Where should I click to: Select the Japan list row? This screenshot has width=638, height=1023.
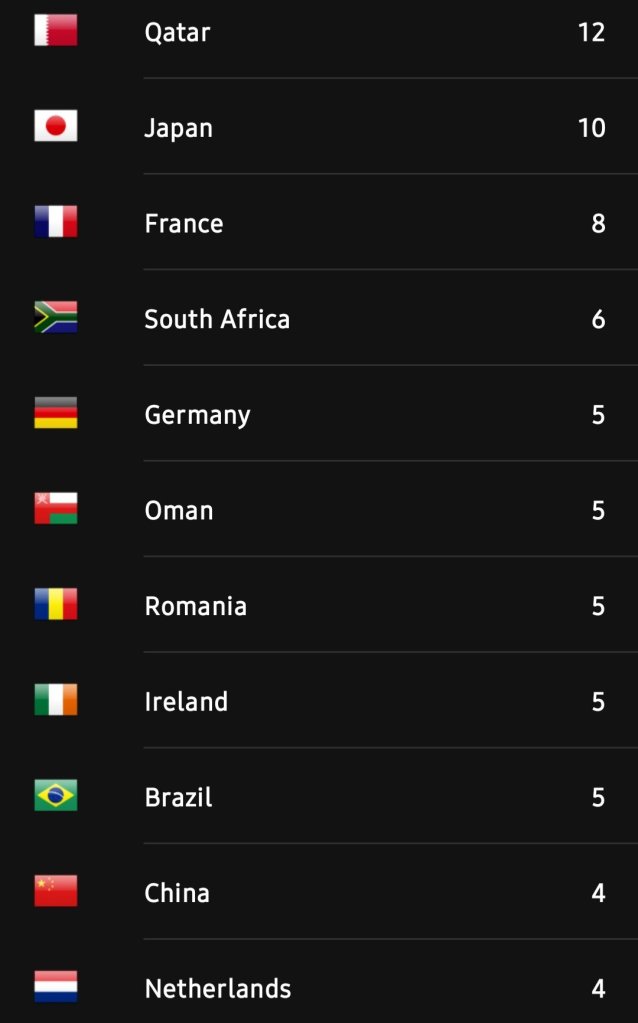(178, 128)
